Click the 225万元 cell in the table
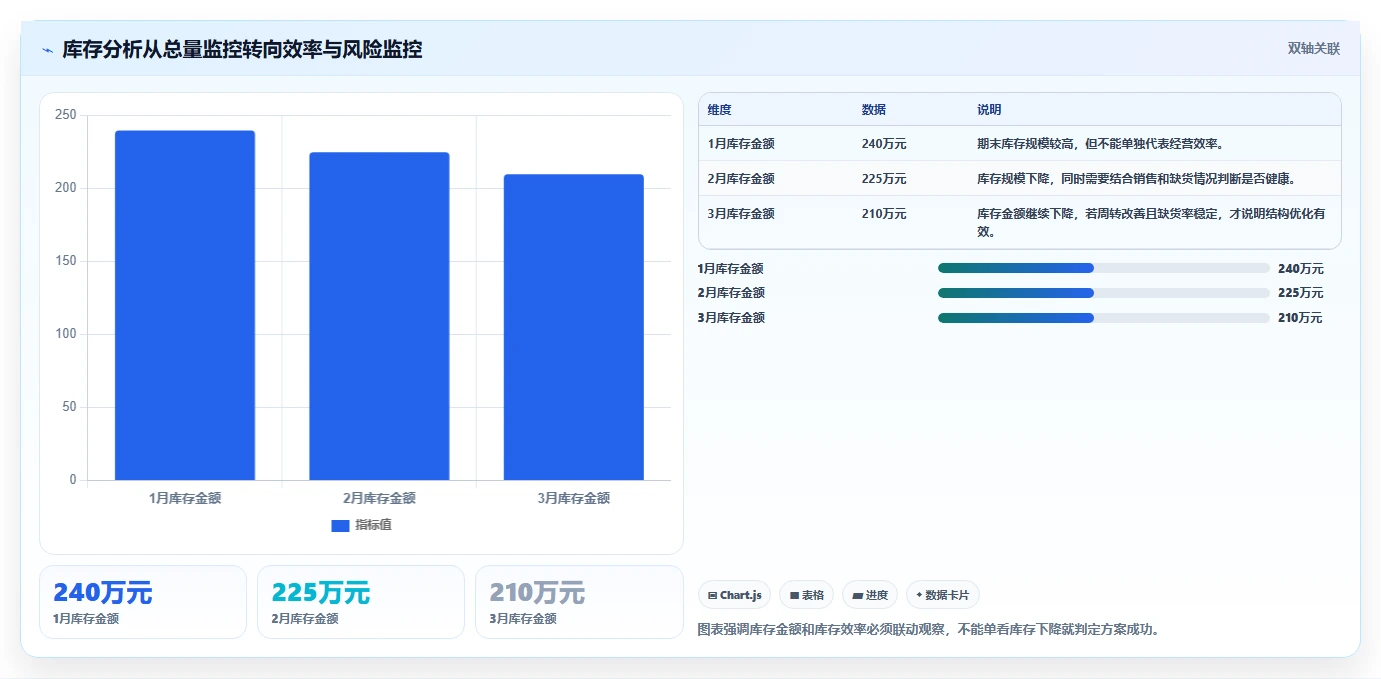Viewport: 1381px width, 679px height. pos(883,179)
